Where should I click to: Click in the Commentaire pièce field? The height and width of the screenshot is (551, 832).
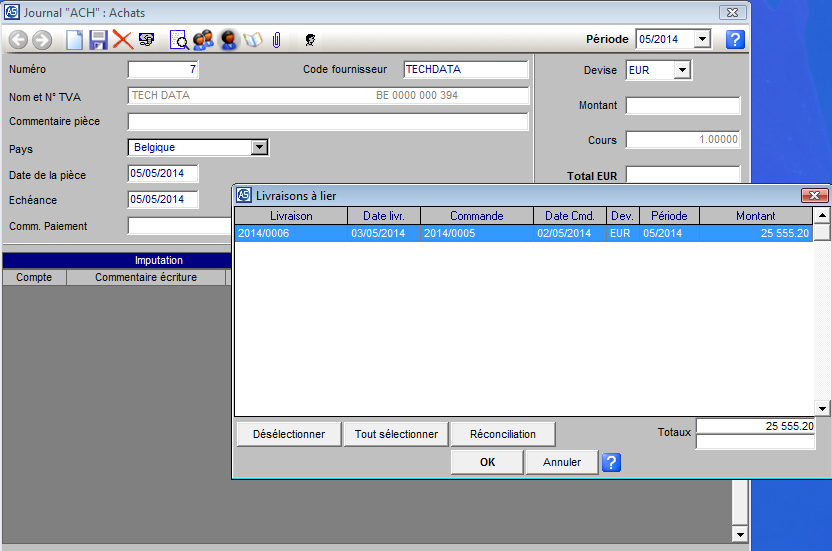[x=328, y=122]
